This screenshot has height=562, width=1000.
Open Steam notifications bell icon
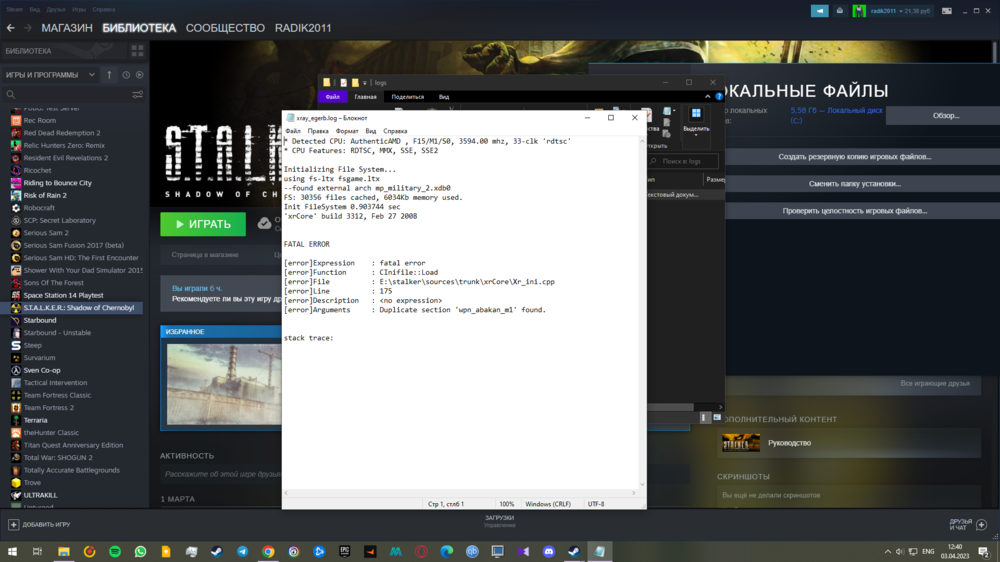pos(840,11)
